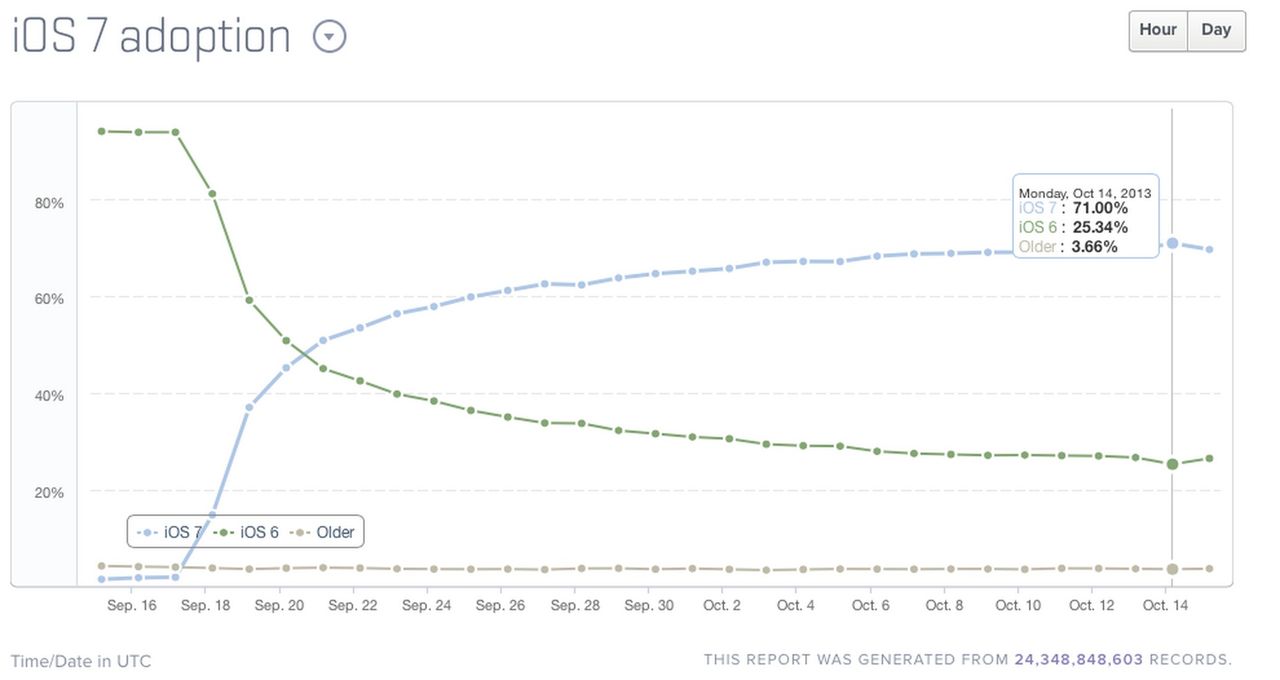1280x680 pixels.
Task: Click the 24,348,848,603 records count
Action: click(1078, 660)
